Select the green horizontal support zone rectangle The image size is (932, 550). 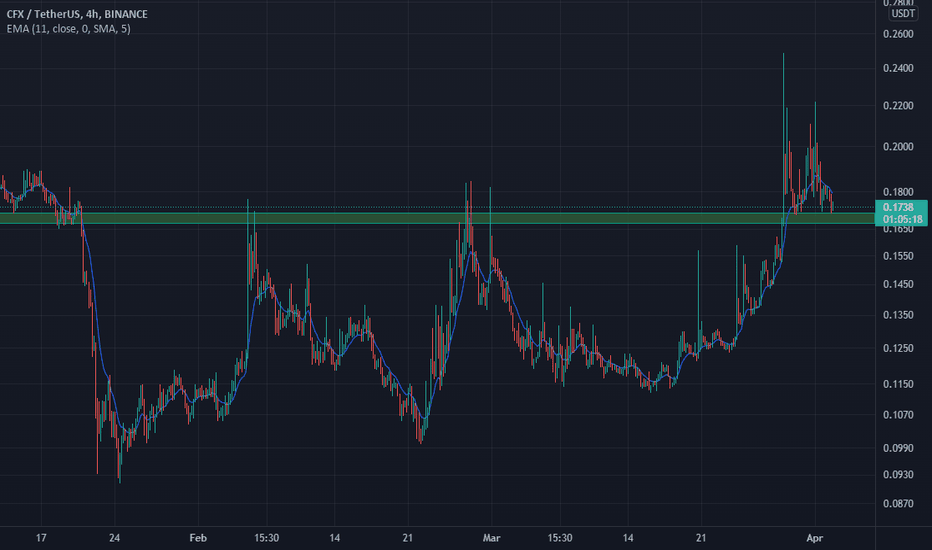click(437, 218)
